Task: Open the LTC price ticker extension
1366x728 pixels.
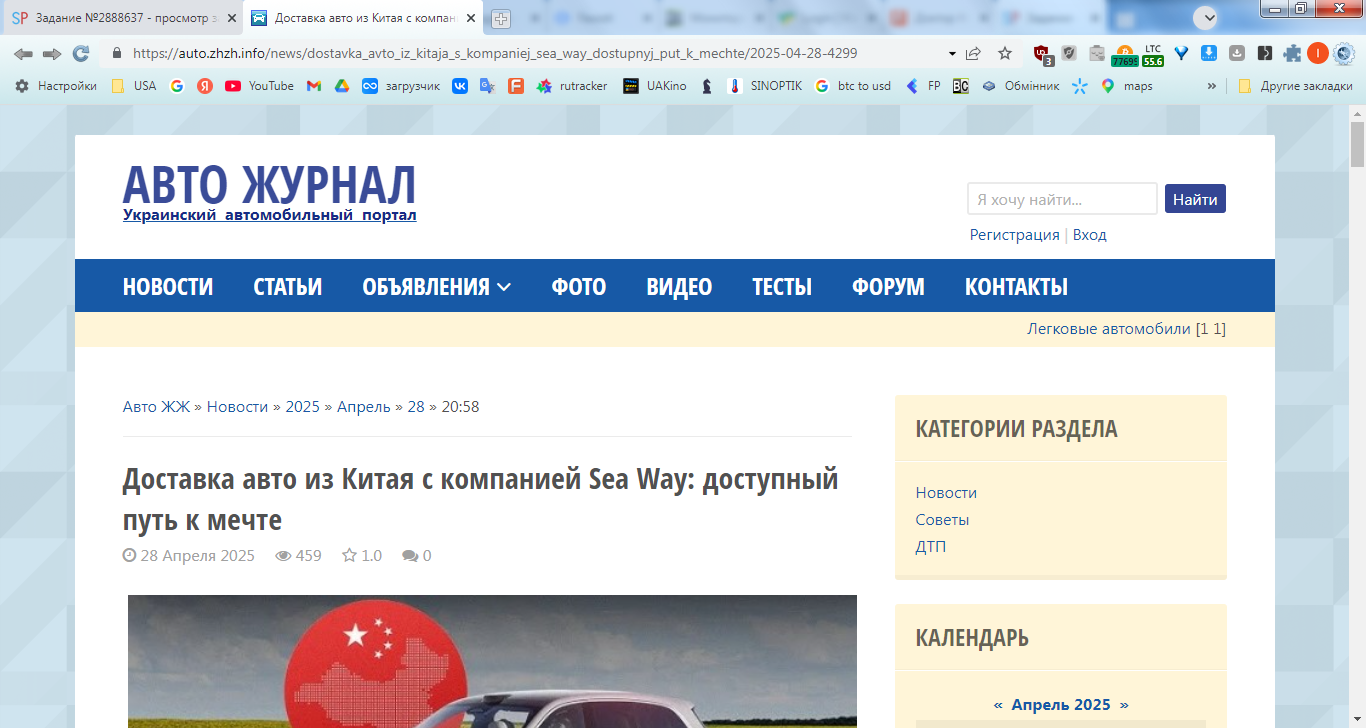Action: (x=1153, y=55)
